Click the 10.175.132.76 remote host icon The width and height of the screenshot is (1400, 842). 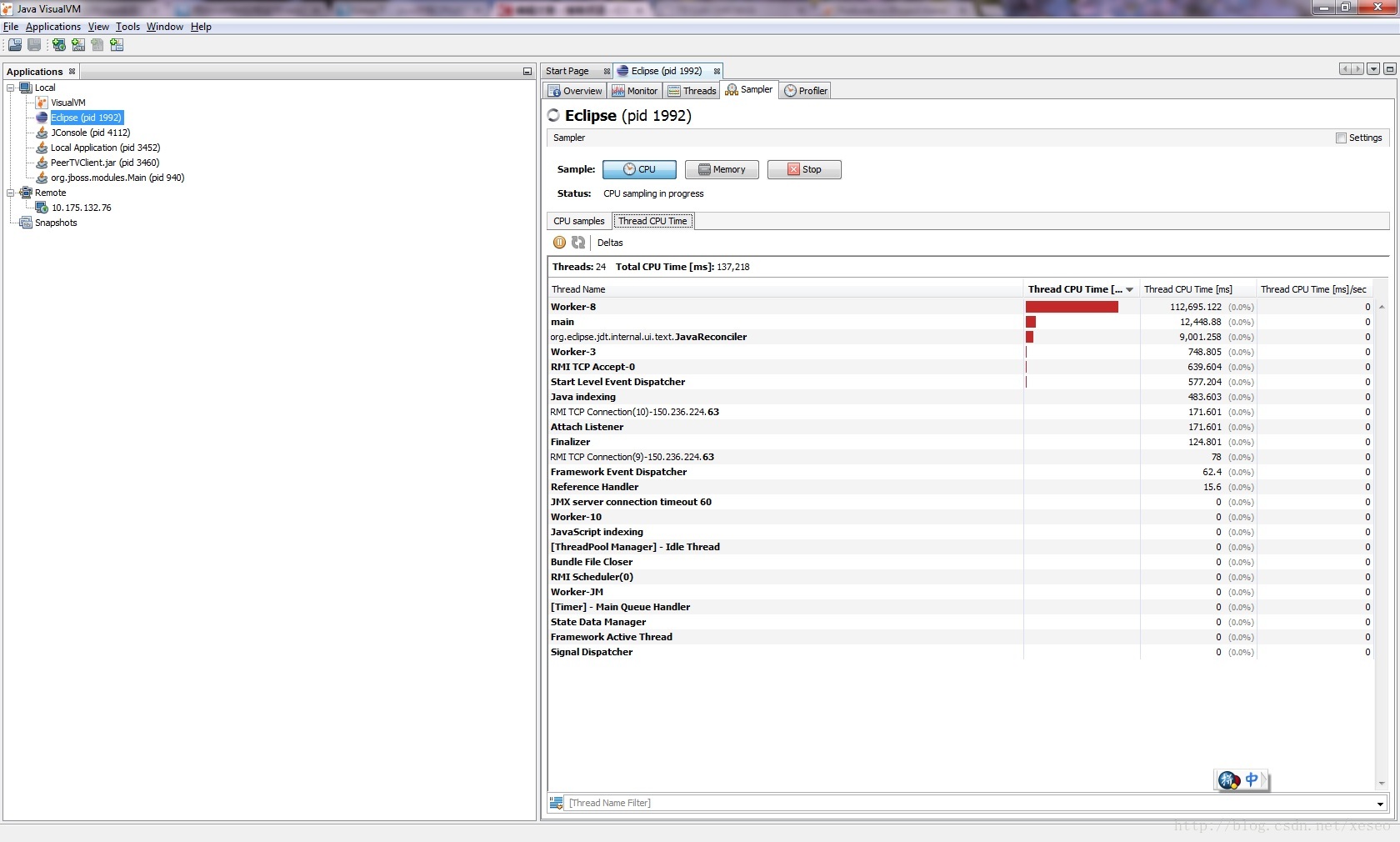(42, 208)
